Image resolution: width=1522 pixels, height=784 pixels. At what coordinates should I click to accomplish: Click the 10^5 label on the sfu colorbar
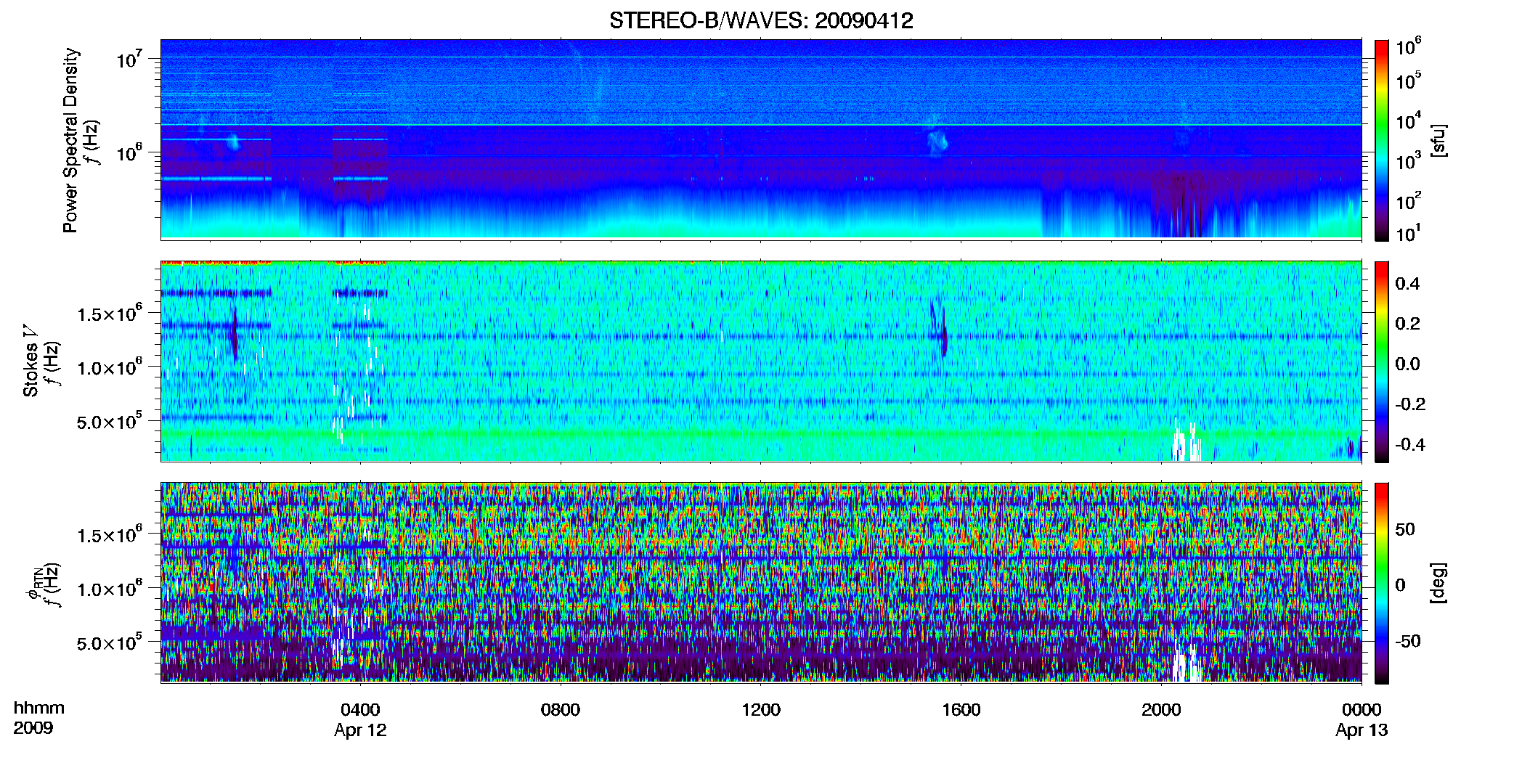tap(1409, 80)
